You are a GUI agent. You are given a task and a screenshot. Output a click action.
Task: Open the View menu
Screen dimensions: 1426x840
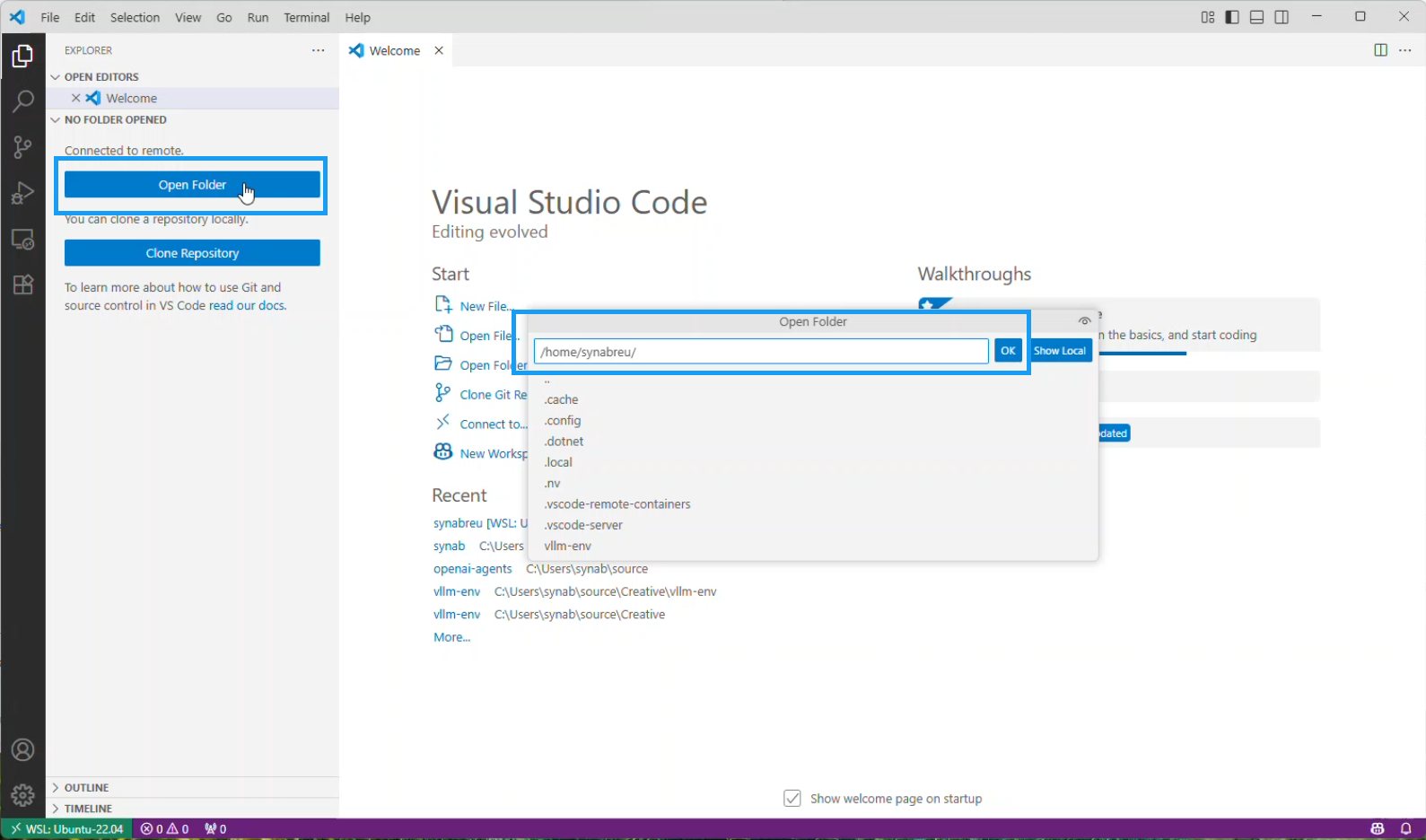click(x=188, y=17)
